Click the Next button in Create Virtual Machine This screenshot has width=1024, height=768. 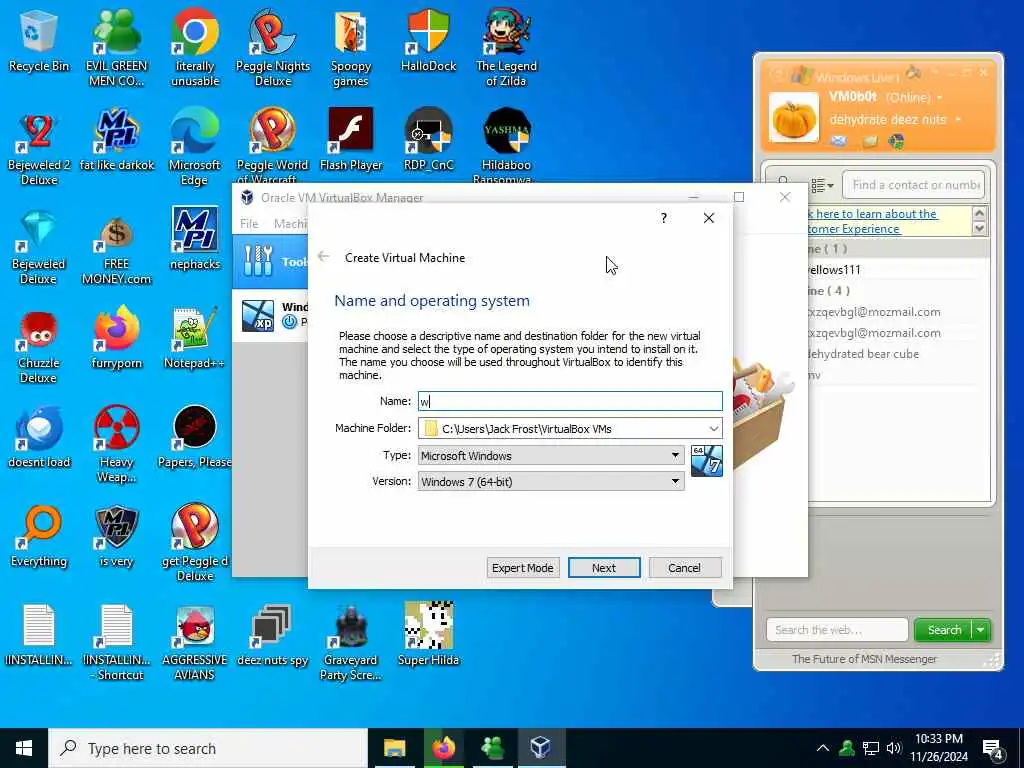click(x=604, y=568)
